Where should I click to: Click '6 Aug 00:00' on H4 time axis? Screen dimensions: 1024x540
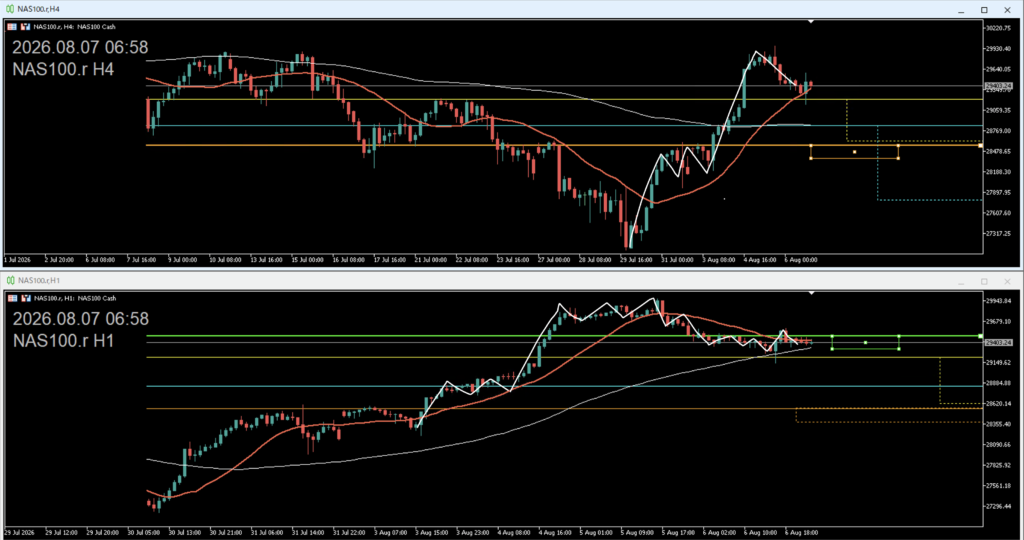[801, 260]
